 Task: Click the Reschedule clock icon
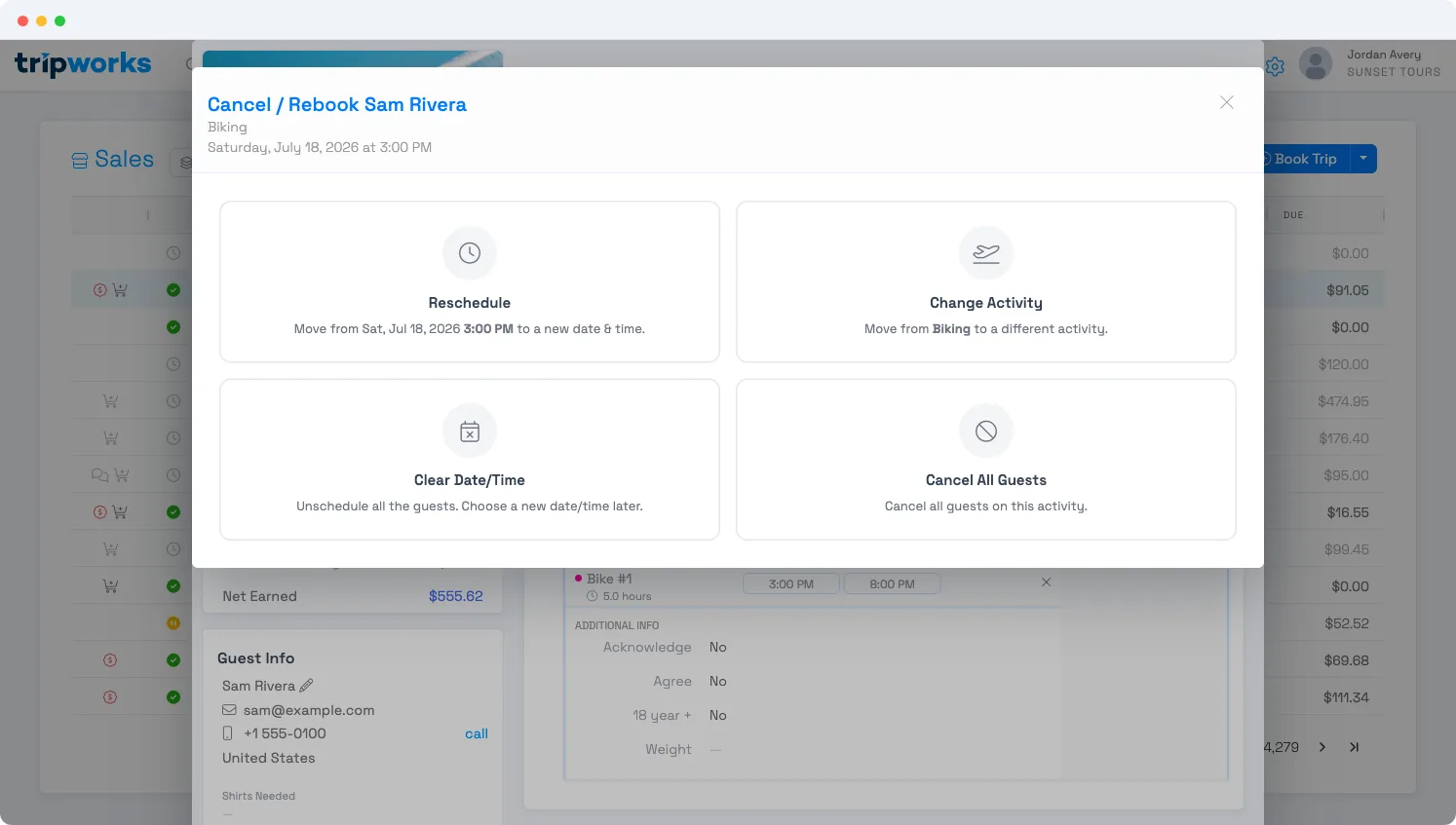[470, 253]
